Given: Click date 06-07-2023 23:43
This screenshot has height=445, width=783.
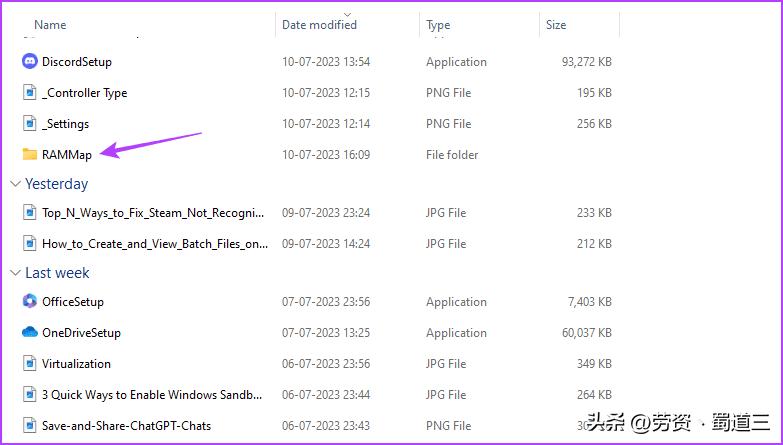Looking at the screenshot, I should coord(326,426).
